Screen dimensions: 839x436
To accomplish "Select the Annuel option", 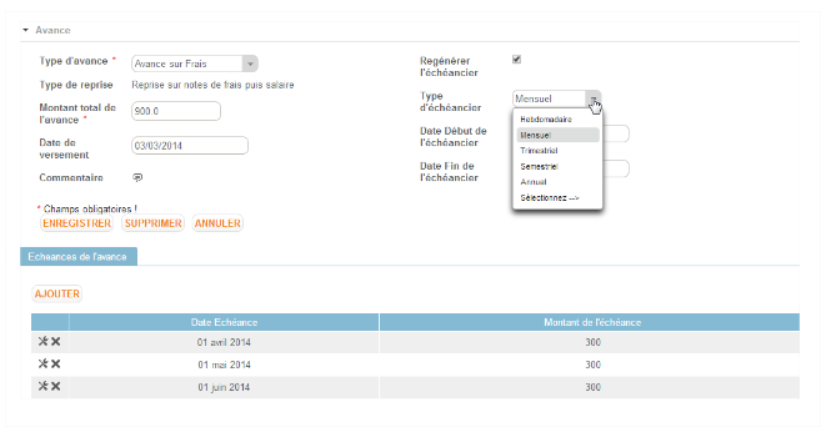I will pos(533,182).
